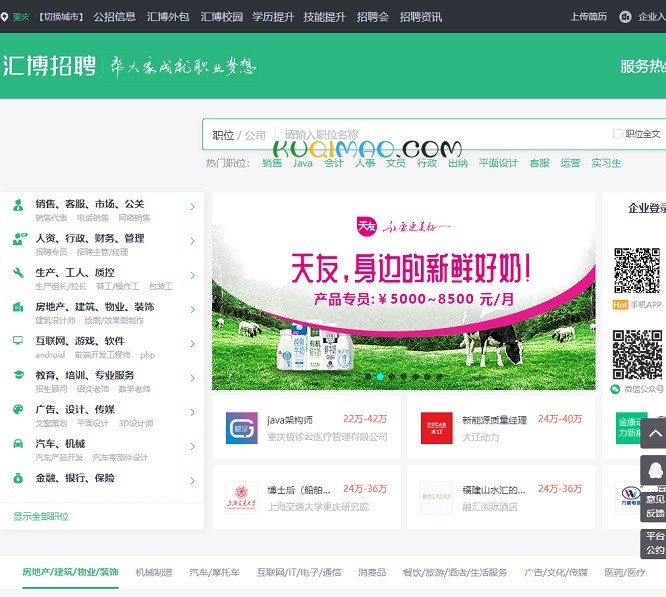Click the back-to-top arrow button
This screenshot has width=666, height=597.
tap(654, 434)
